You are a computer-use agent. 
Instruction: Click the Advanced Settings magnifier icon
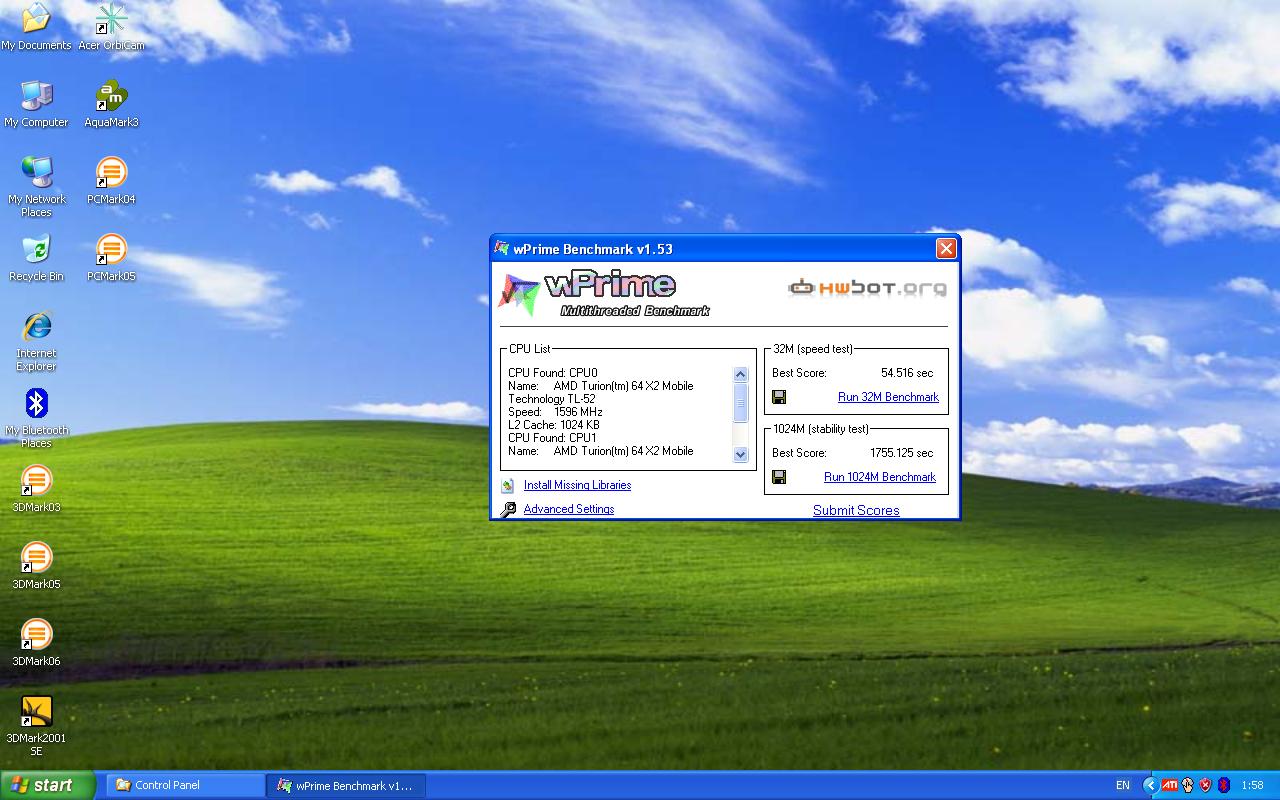point(508,509)
